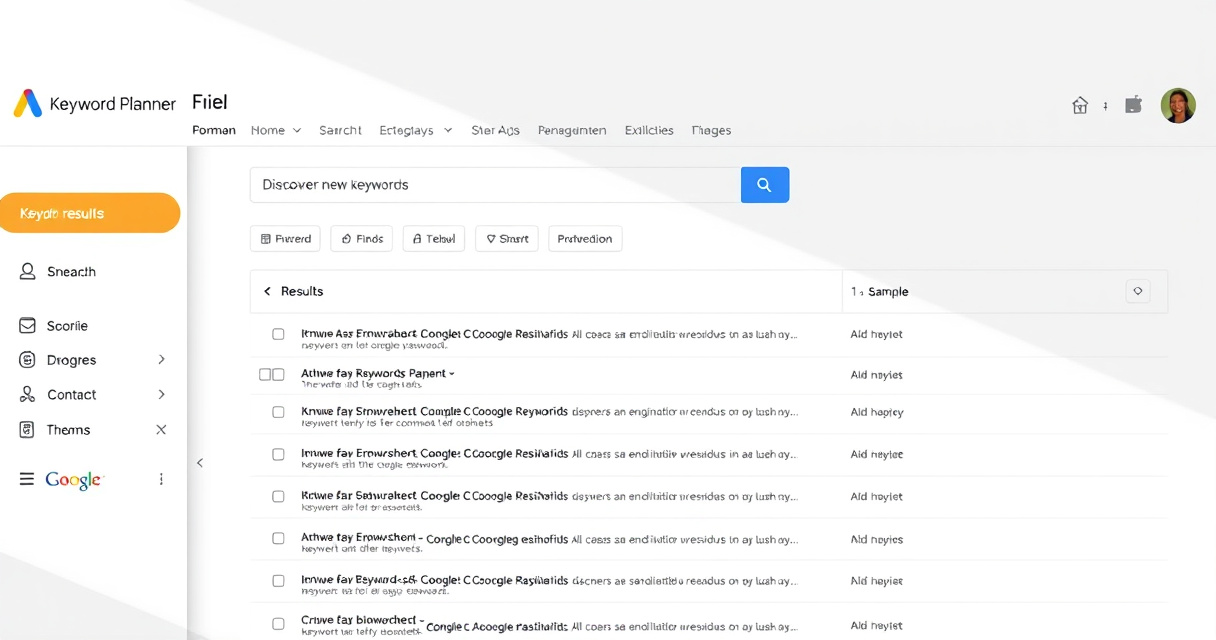Click the Fwrerd filter button
The image size is (1216, 640).
[285, 239]
